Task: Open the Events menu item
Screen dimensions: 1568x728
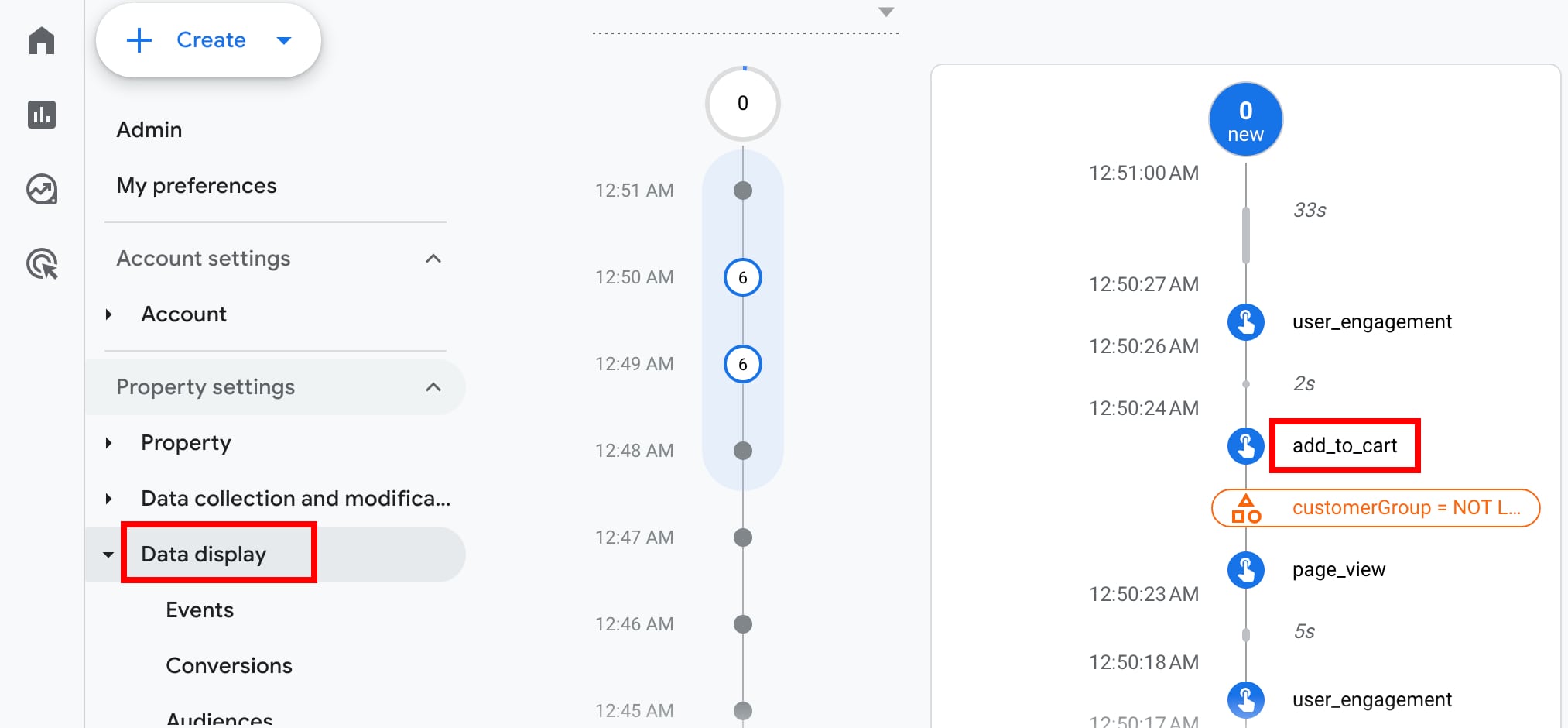Action: (200, 610)
